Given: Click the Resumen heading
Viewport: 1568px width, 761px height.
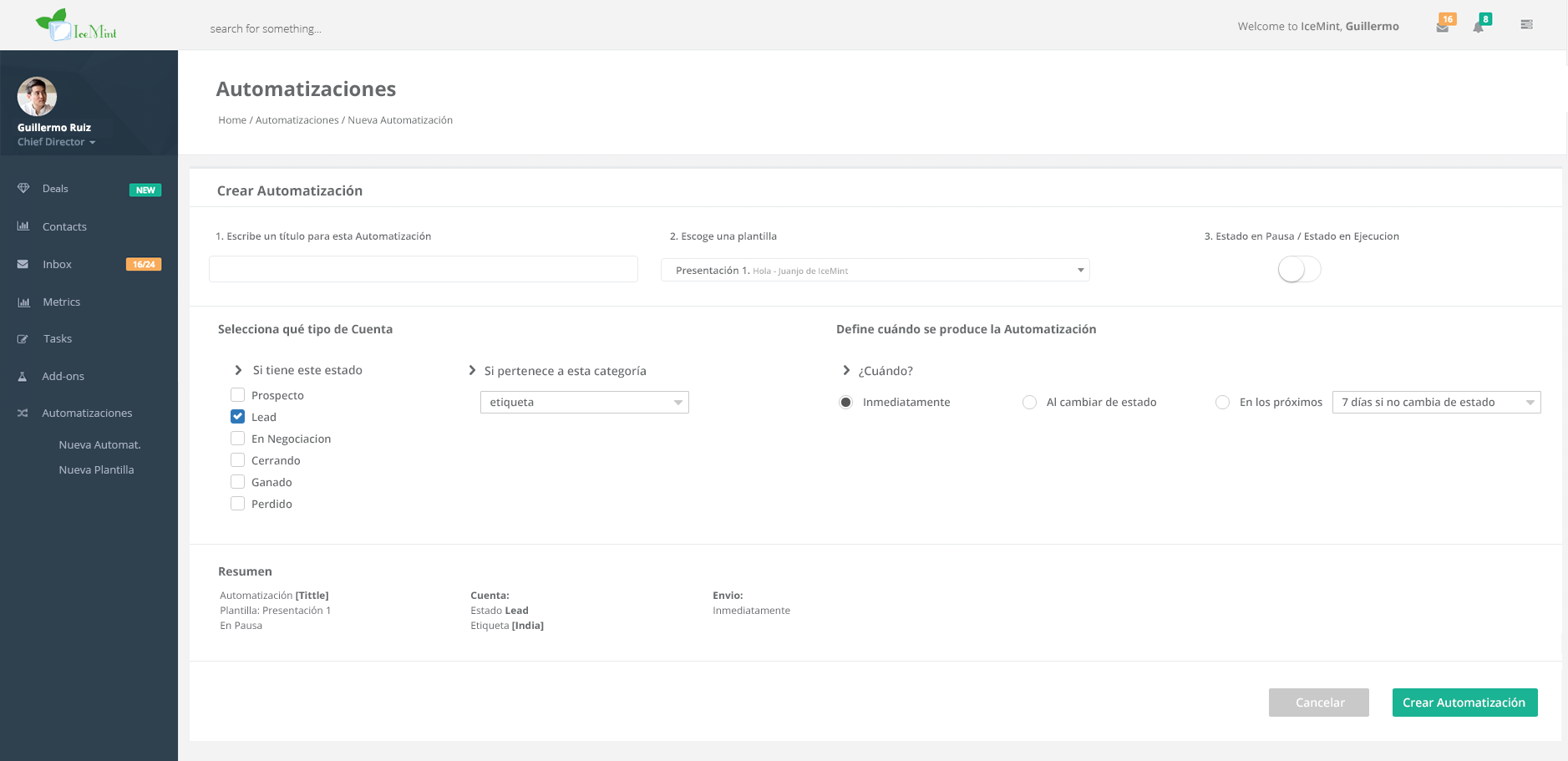Looking at the screenshot, I should coord(245,571).
